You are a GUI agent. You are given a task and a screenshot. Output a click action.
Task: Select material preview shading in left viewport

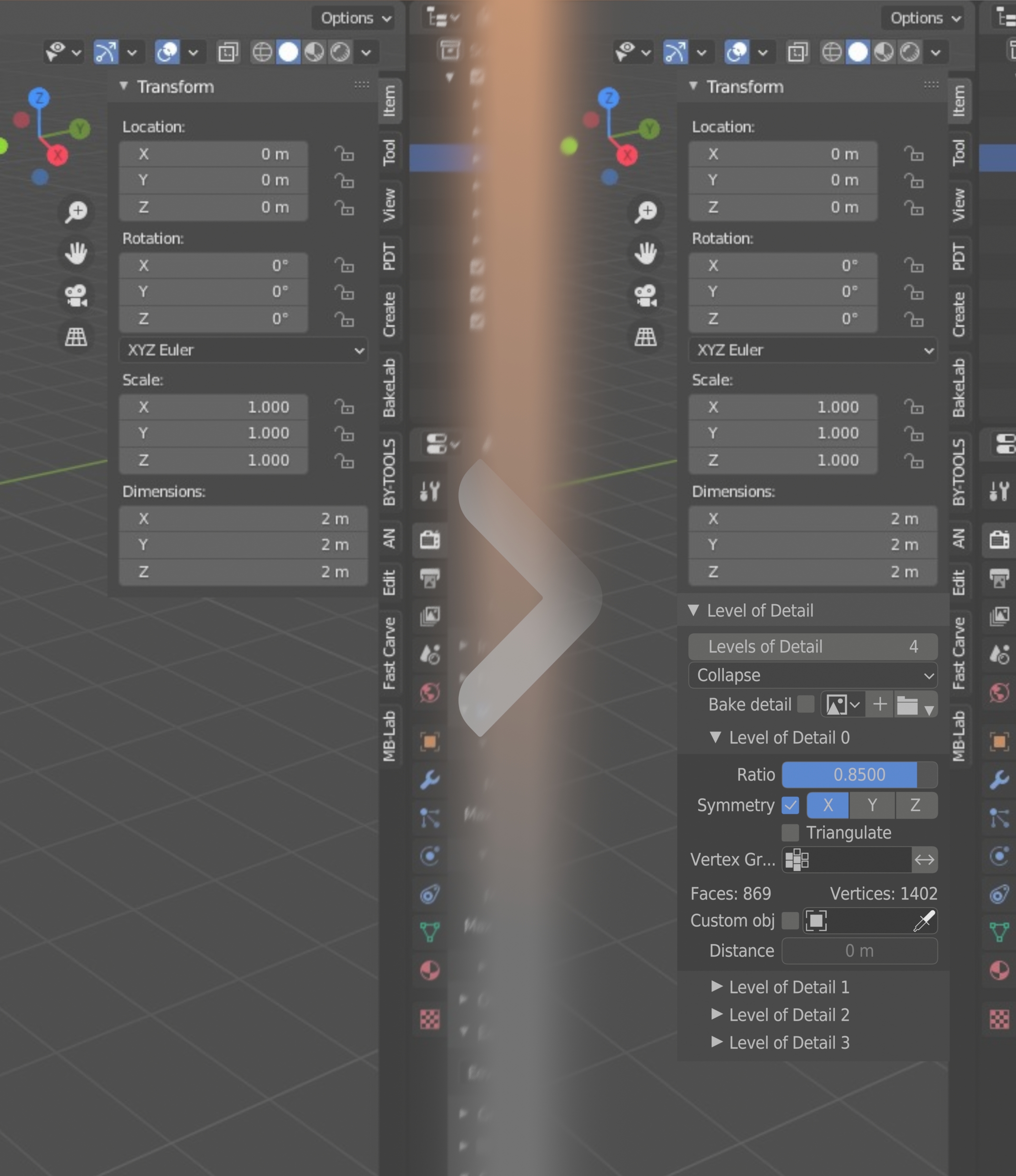click(x=315, y=52)
